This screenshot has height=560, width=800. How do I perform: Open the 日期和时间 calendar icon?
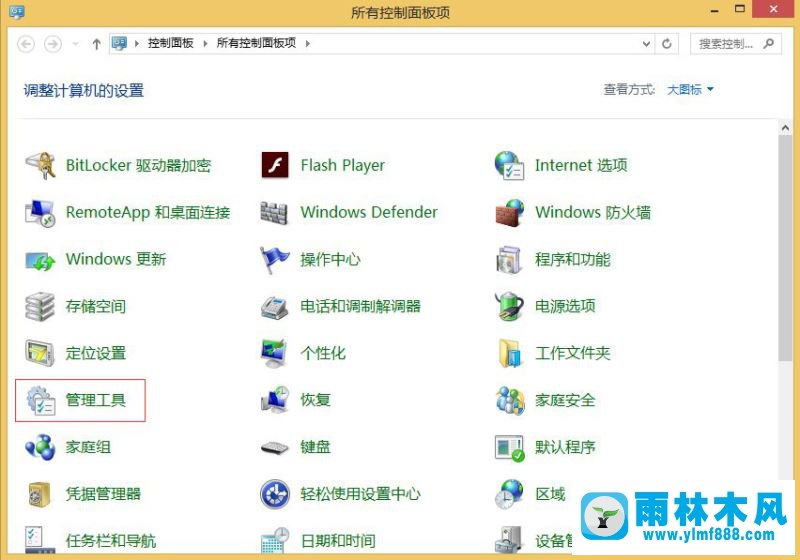pyautogui.click(x=275, y=540)
